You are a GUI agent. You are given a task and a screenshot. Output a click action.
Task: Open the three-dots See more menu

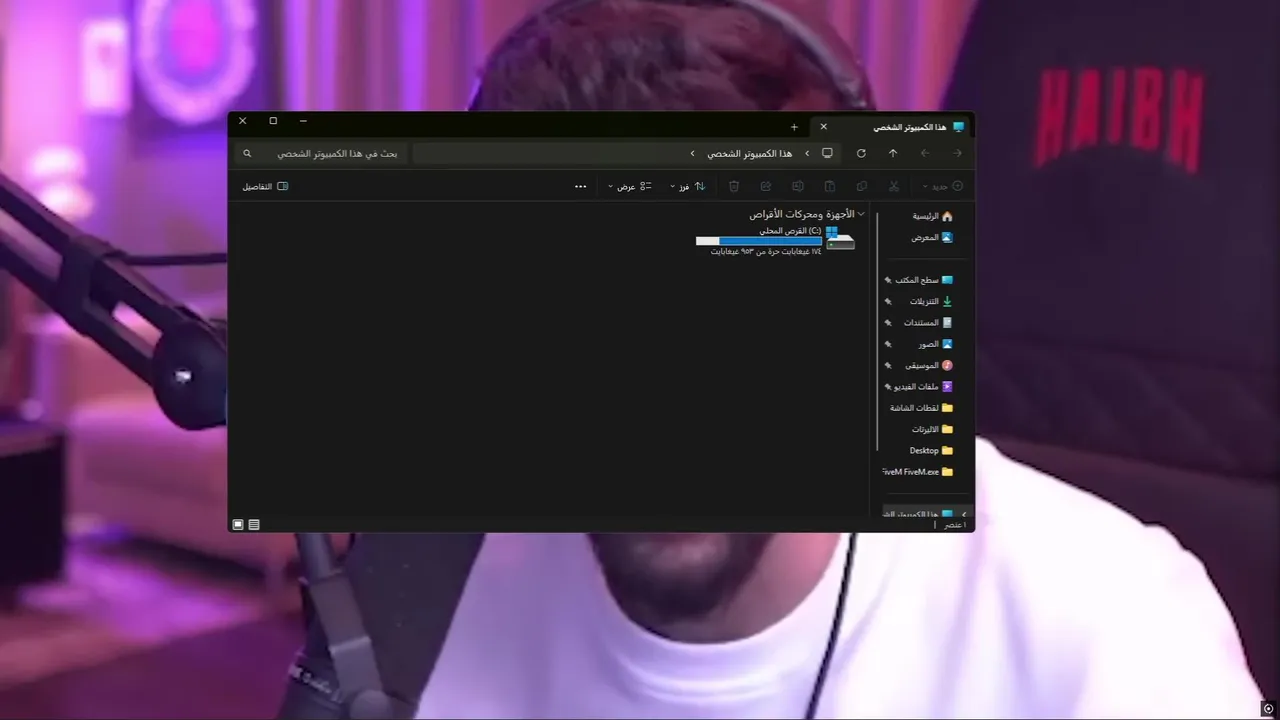(581, 186)
